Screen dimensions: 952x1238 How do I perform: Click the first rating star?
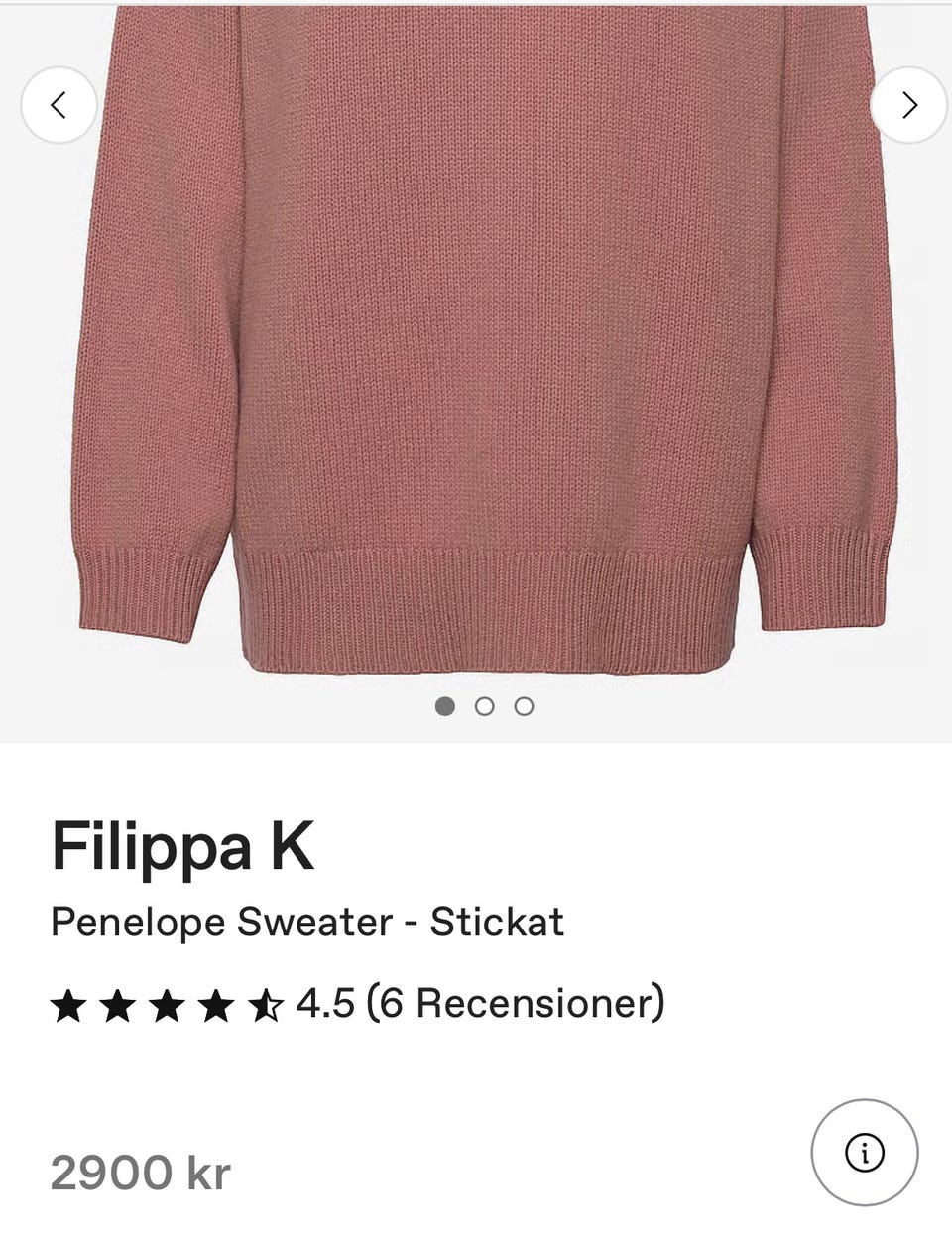coord(68,1006)
